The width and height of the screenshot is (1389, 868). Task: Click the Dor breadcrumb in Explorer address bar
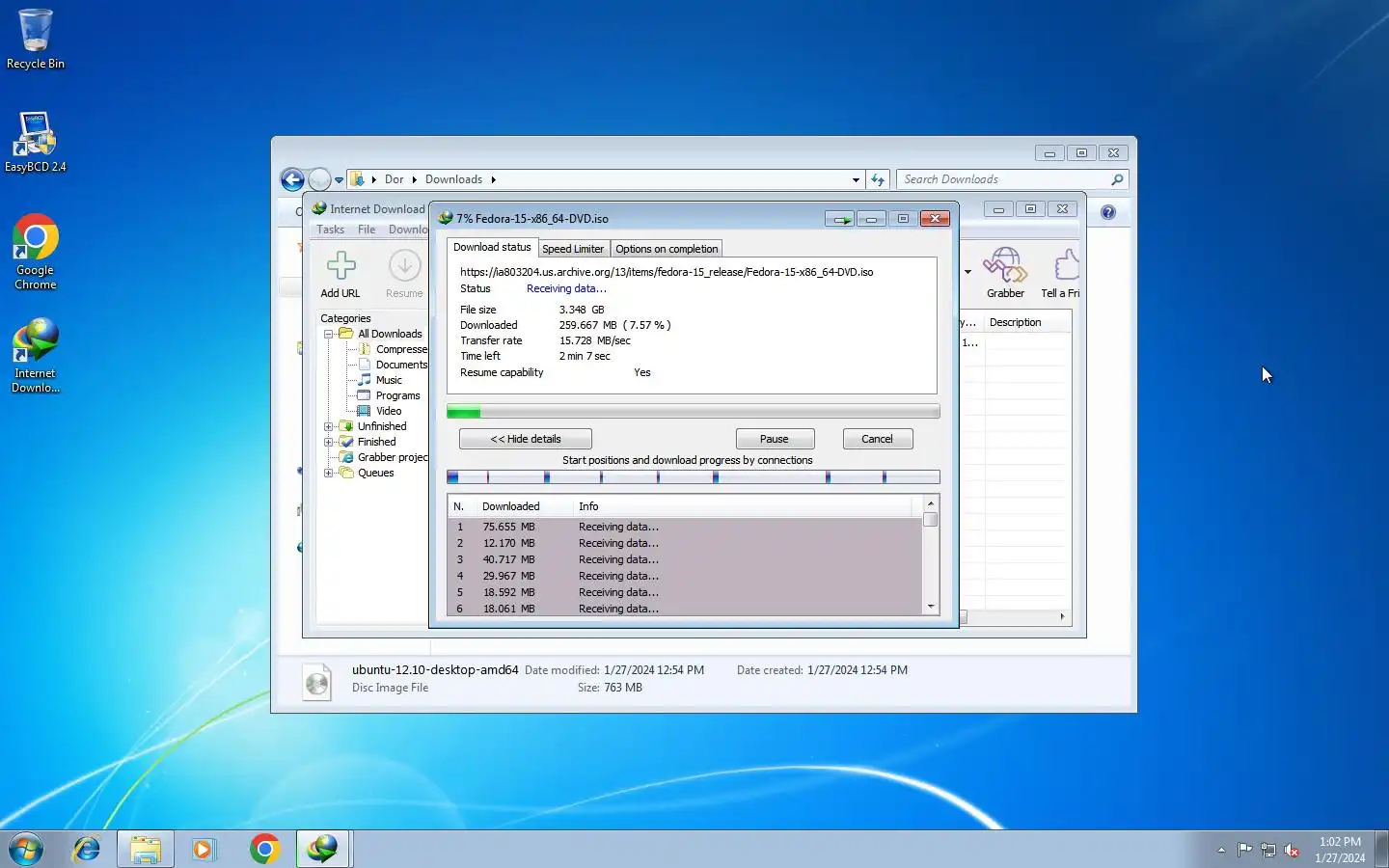pos(394,179)
